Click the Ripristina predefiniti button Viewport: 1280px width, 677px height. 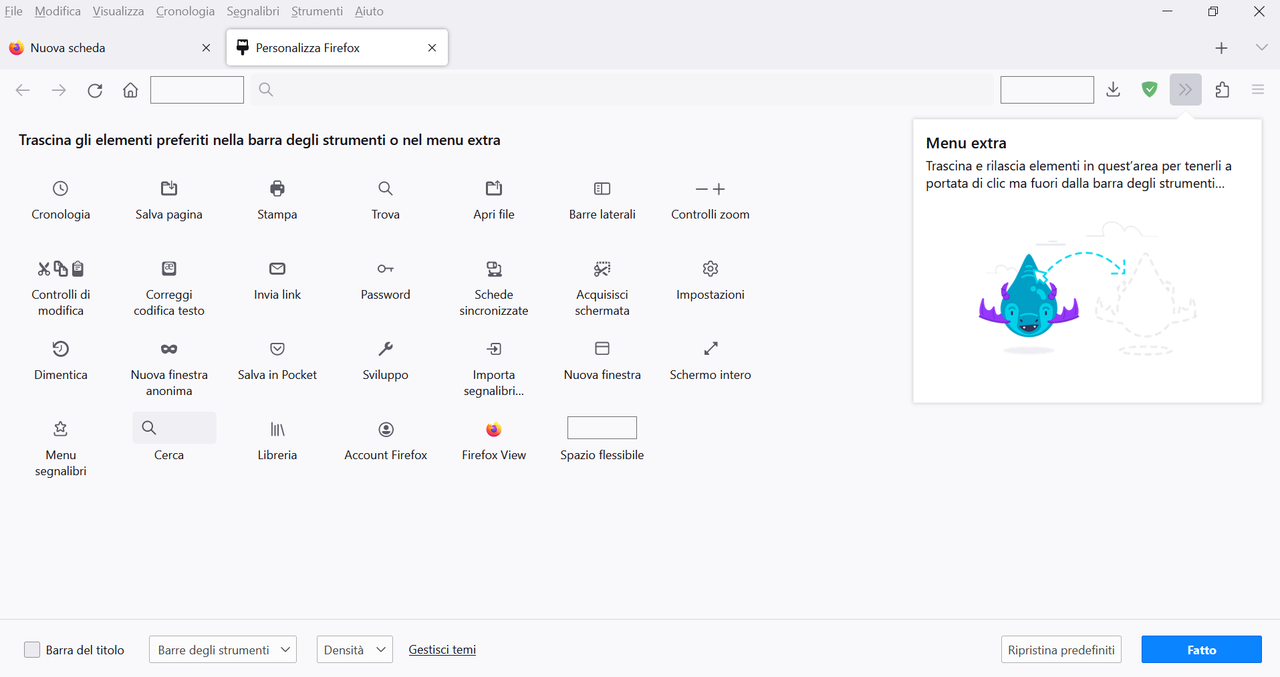click(1061, 650)
